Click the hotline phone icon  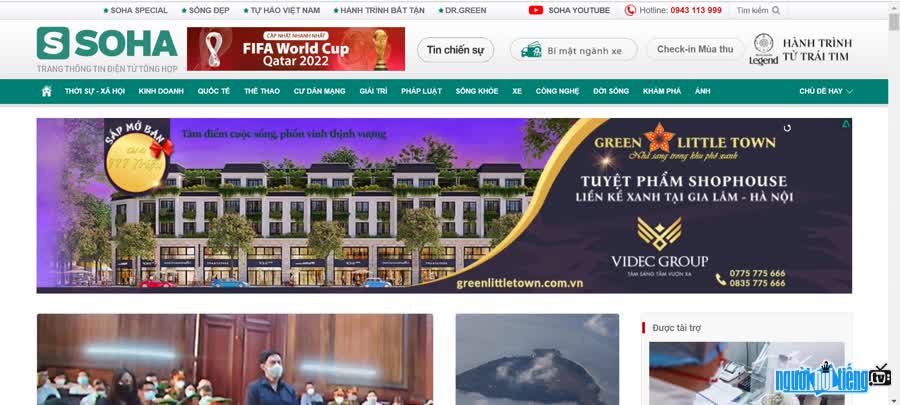tap(630, 10)
